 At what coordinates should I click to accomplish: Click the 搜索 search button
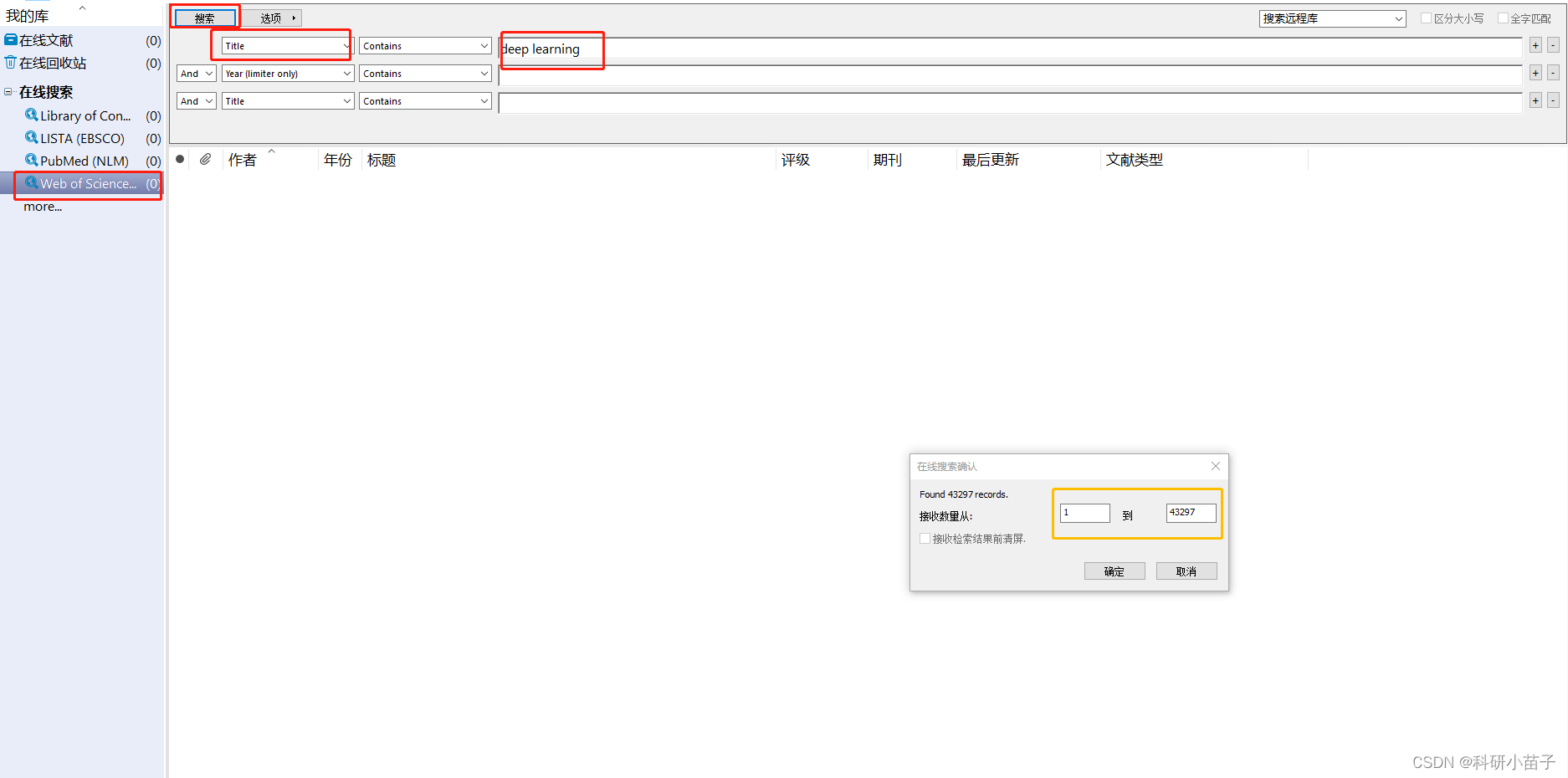205,18
